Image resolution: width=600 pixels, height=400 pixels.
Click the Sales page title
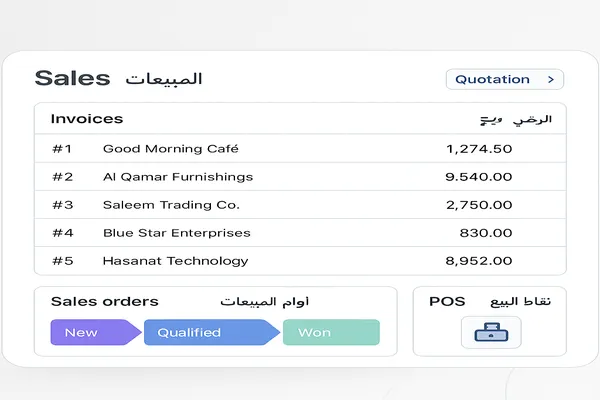[x=72, y=78]
